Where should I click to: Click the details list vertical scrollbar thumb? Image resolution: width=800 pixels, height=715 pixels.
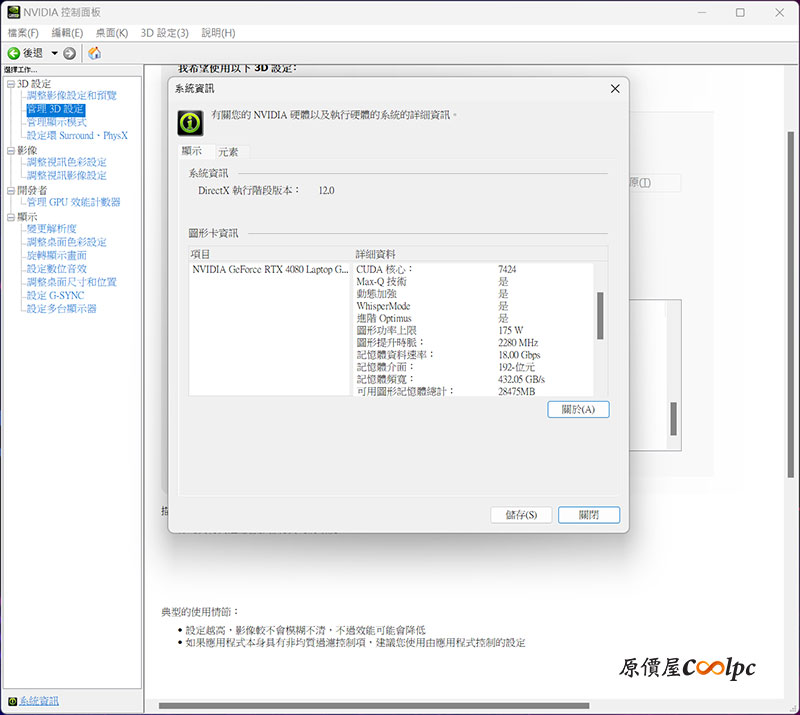600,315
